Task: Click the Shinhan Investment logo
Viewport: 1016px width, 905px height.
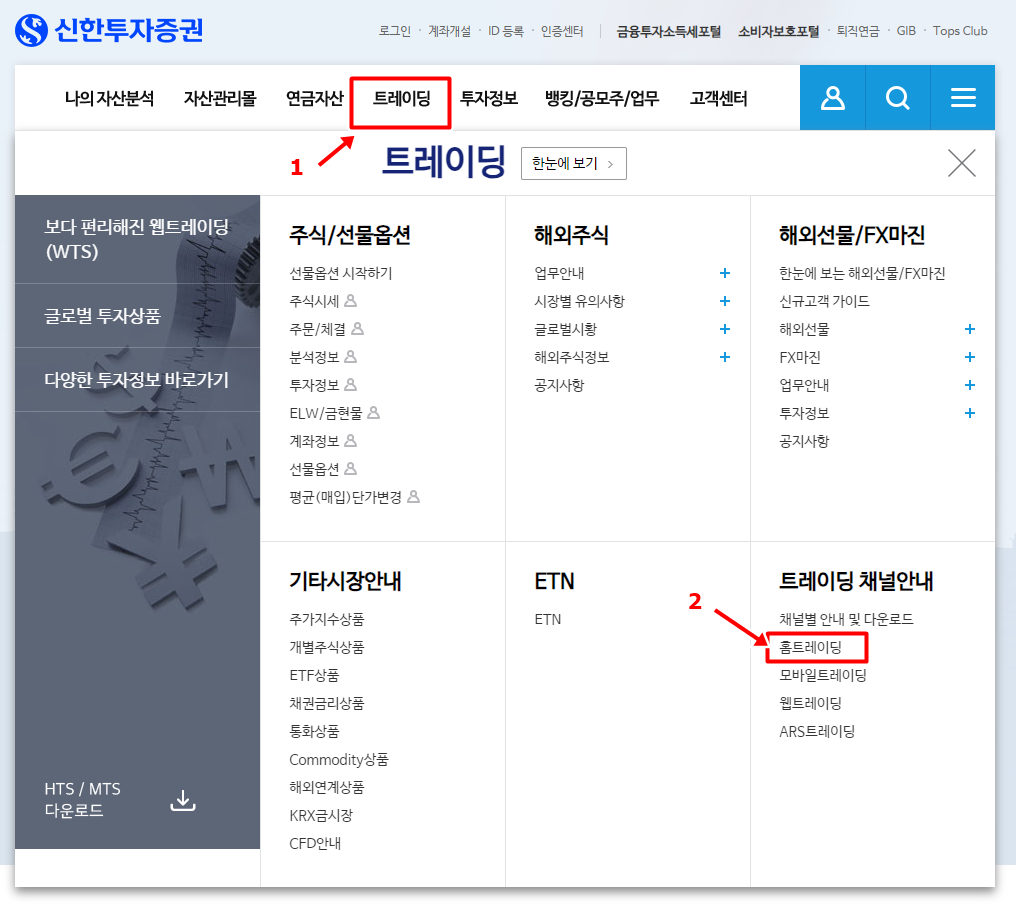Action: pyautogui.click(x=109, y=30)
